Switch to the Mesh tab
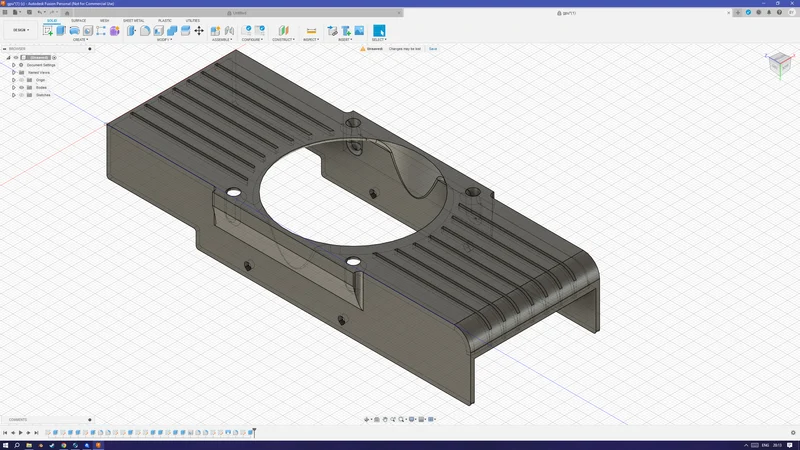Viewport: 800px width, 450px height. [x=105, y=21]
